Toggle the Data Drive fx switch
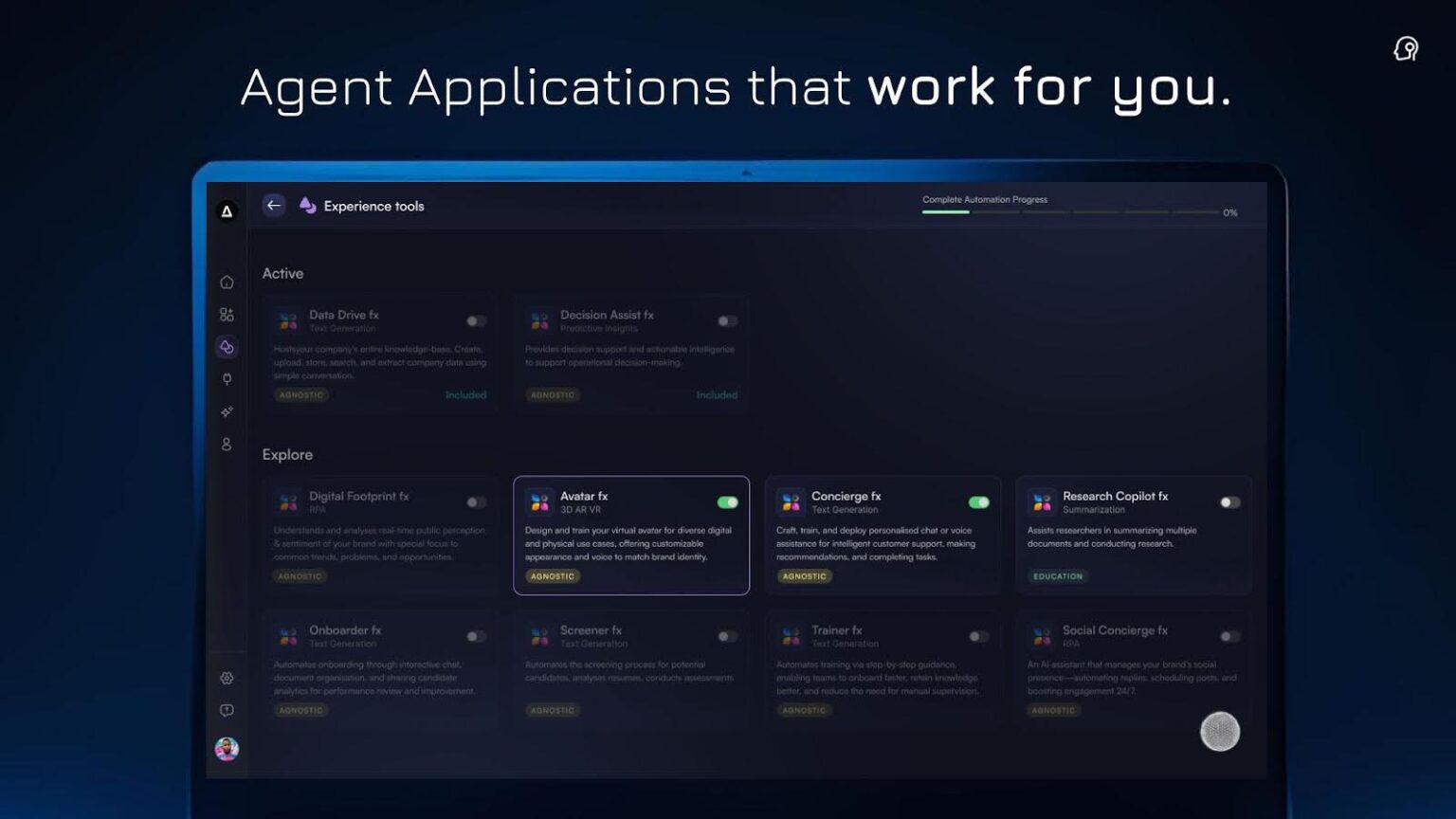The image size is (1456, 819). pyautogui.click(x=476, y=321)
